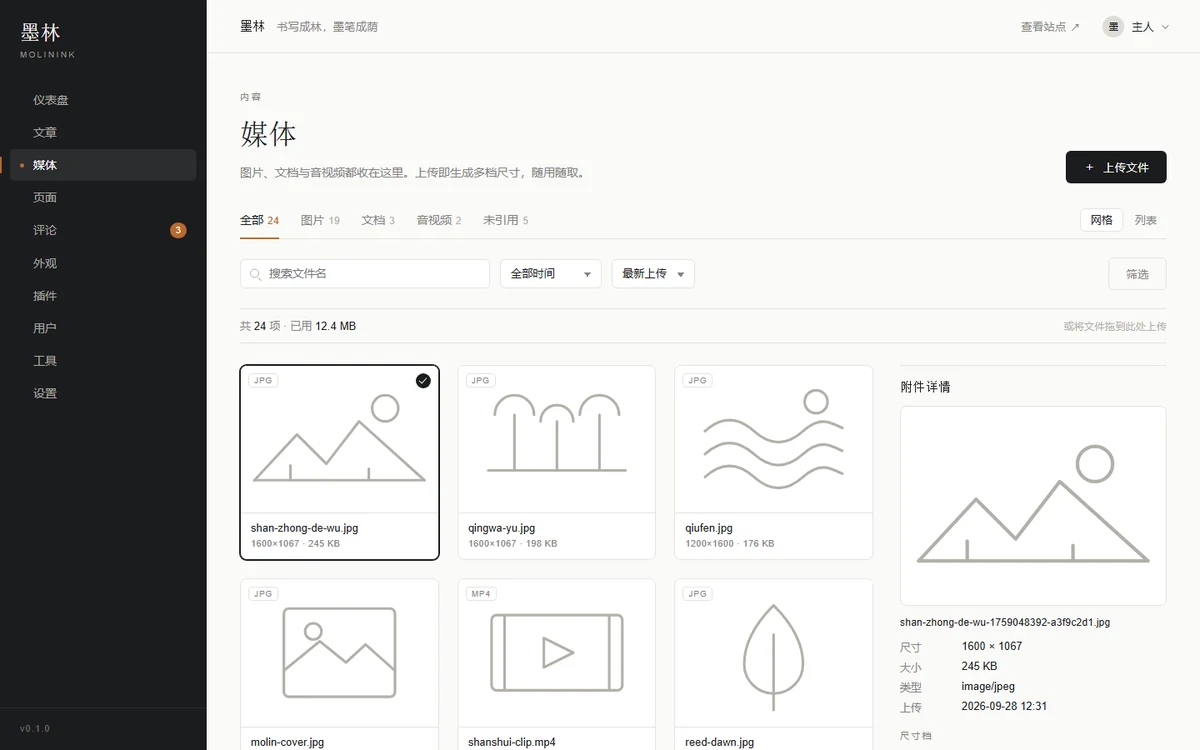Open 工具 in the sidebar
1200x750 pixels.
[103, 360]
